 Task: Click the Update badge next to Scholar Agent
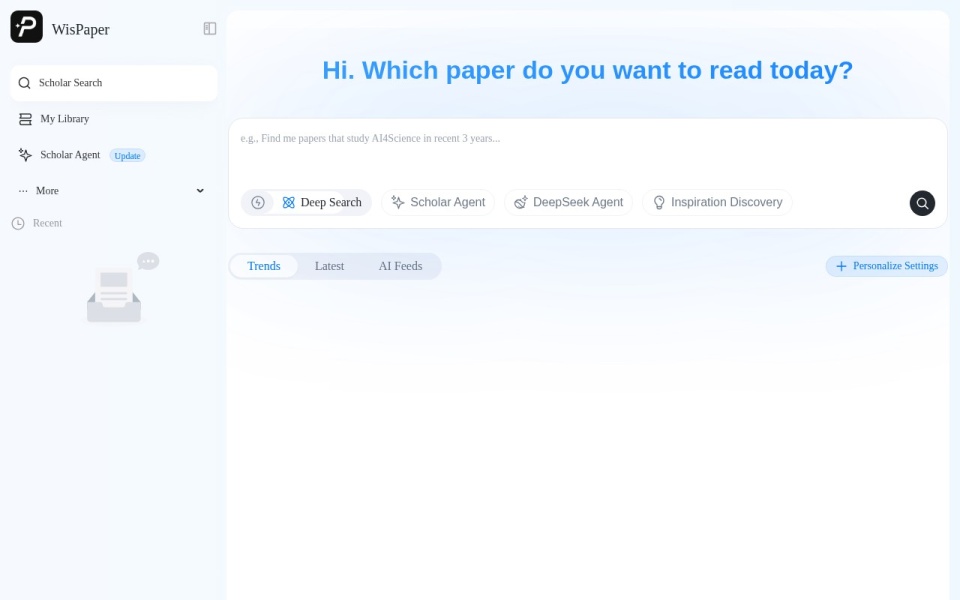[127, 156]
